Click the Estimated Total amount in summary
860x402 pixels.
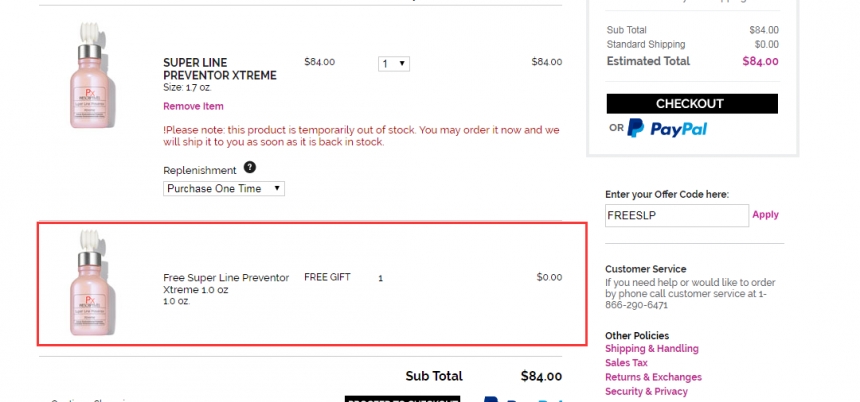pos(760,61)
